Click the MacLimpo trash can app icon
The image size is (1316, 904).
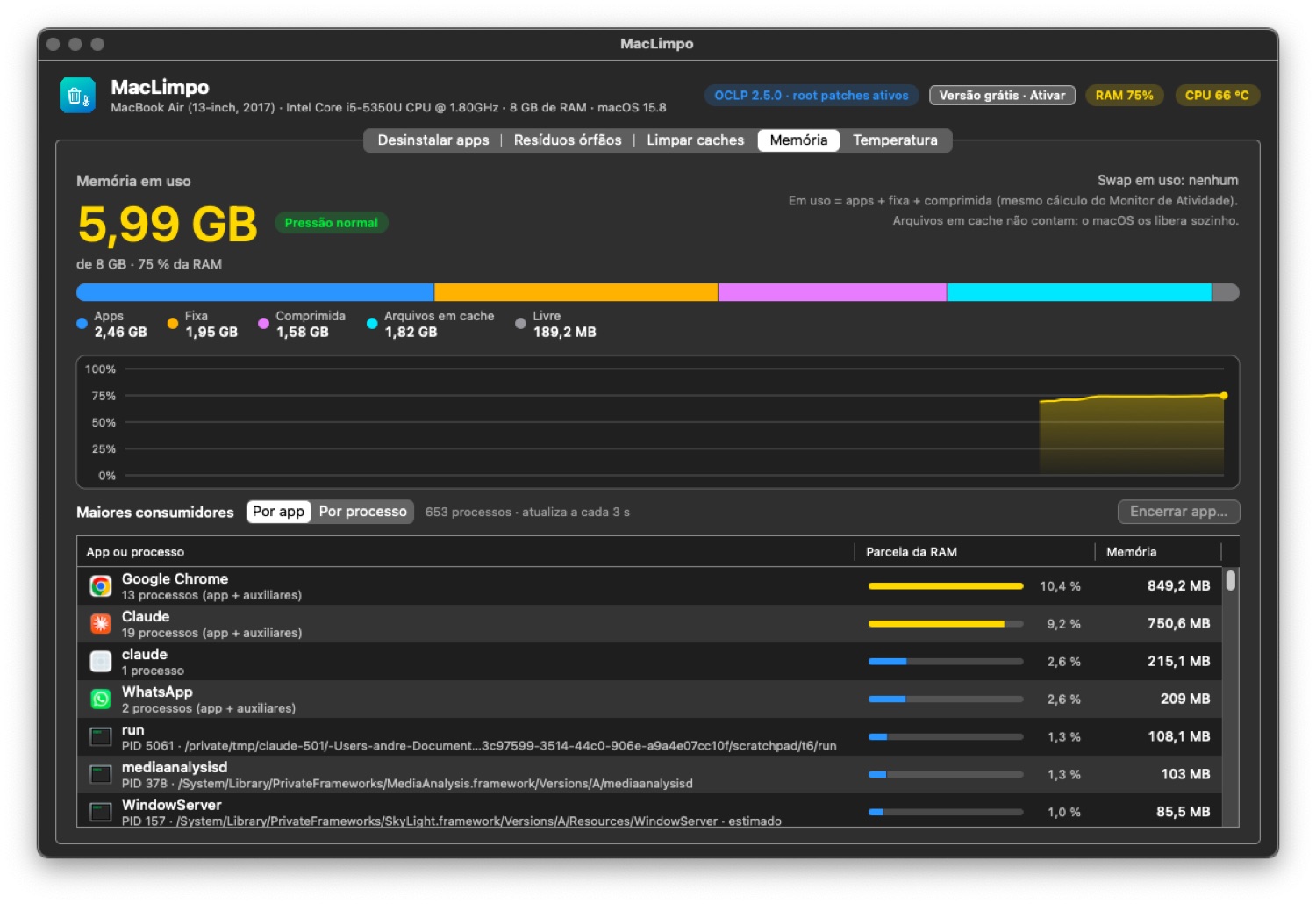(x=77, y=96)
